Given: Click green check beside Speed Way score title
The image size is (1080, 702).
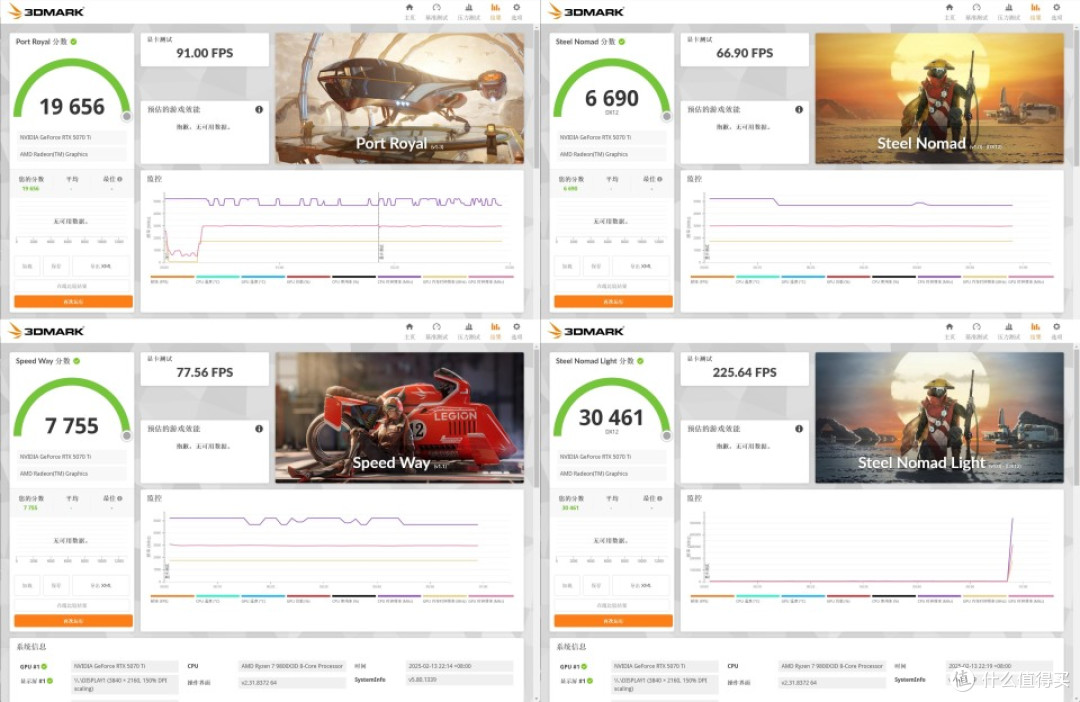Looking at the screenshot, I should tap(76, 361).
